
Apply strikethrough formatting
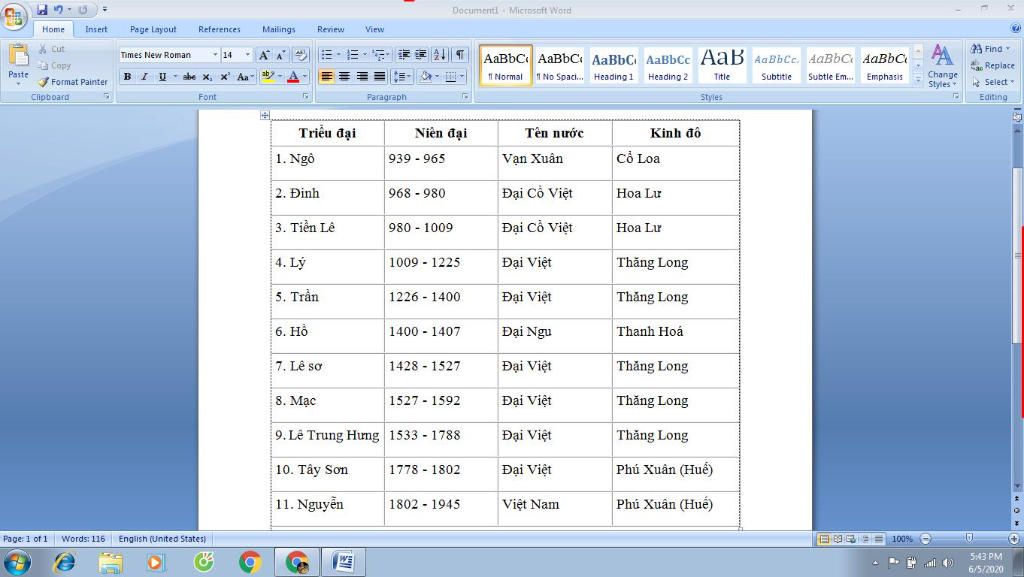click(x=189, y=77)
